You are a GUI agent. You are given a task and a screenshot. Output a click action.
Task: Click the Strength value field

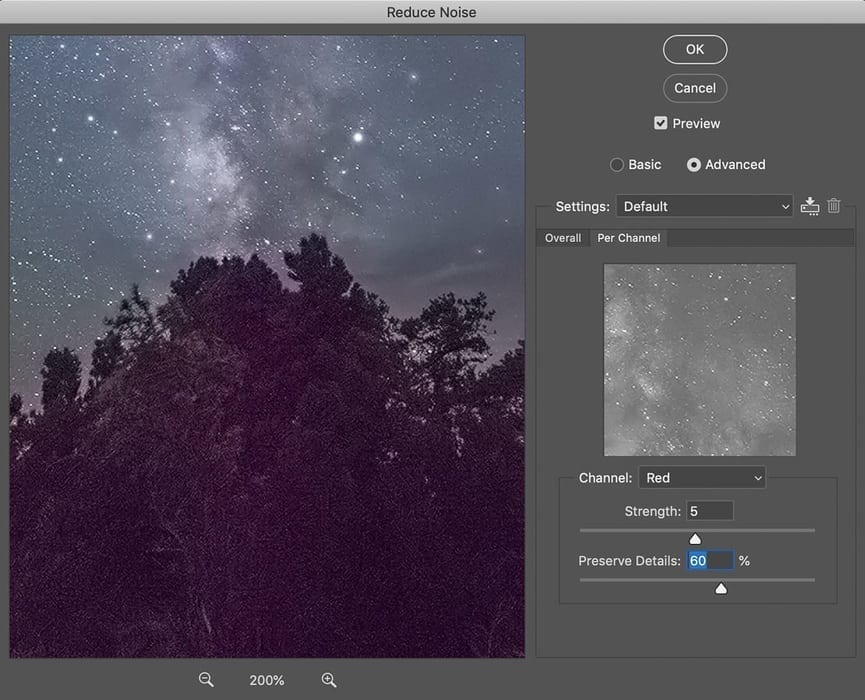pyautogui.click(x=709, y=511)
